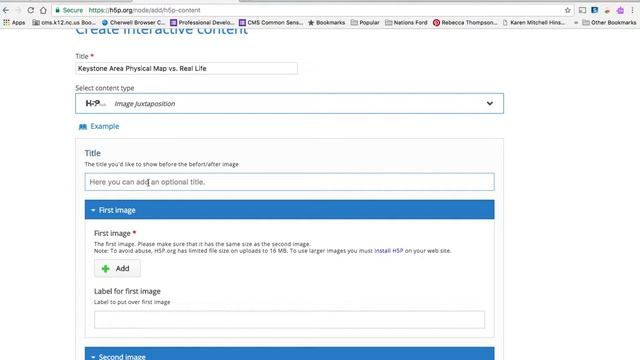Click the dropdown chevron arrow
Viewport: 640px width, 360px height.
pyautogui.click(x=489, y=104)
